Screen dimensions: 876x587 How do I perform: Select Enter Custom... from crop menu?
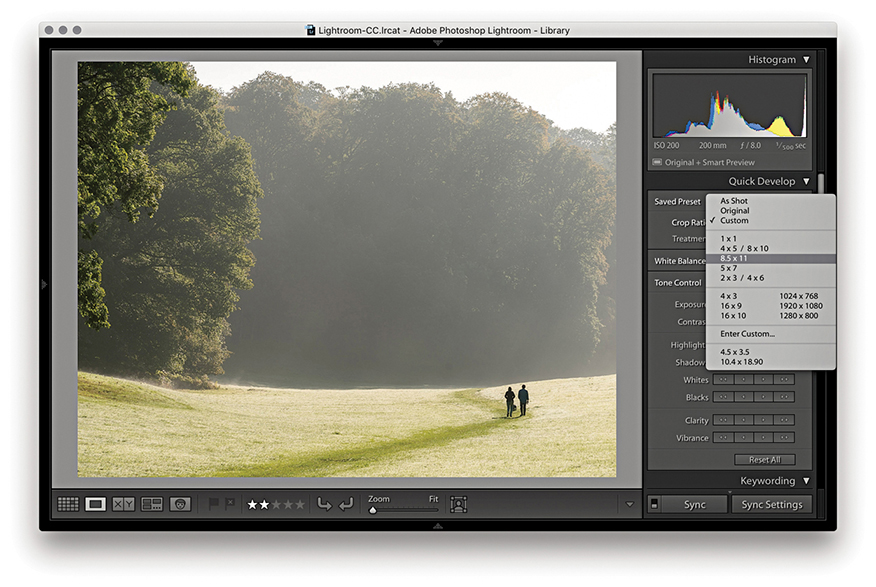pyautogui.click(x=747, y=333)
